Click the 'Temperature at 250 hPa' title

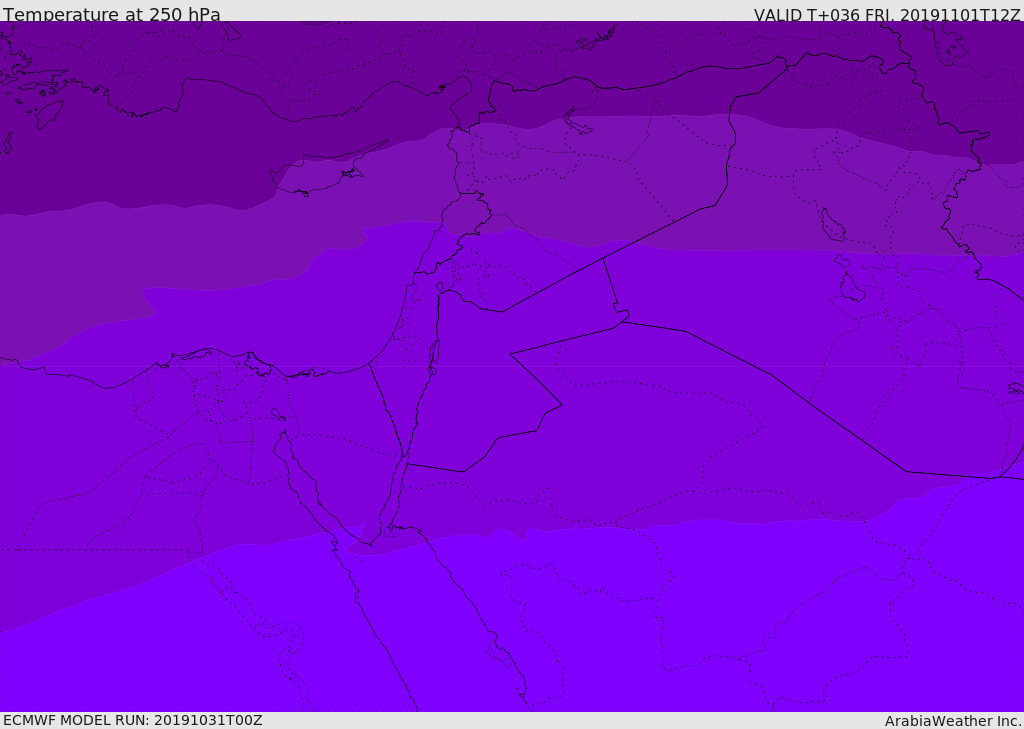(x=112, y=14)
